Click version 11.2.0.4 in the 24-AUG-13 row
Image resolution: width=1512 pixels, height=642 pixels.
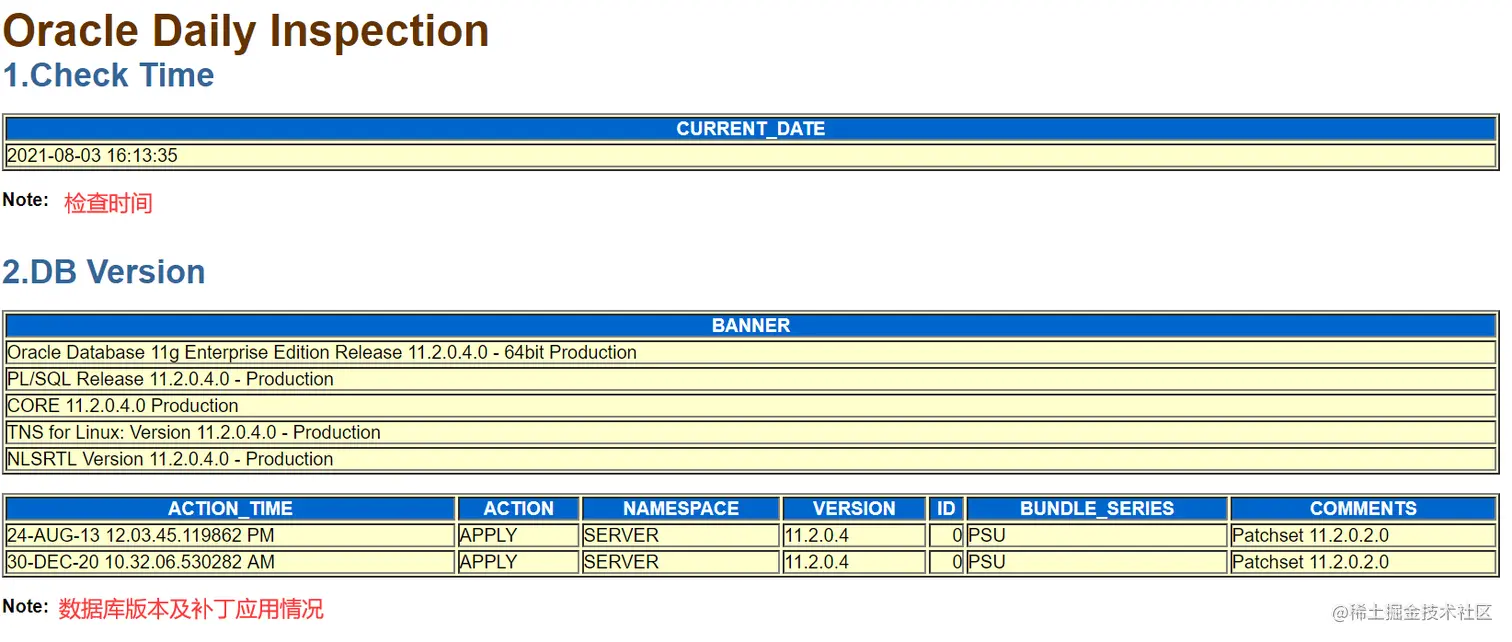(x=854, y=535)
